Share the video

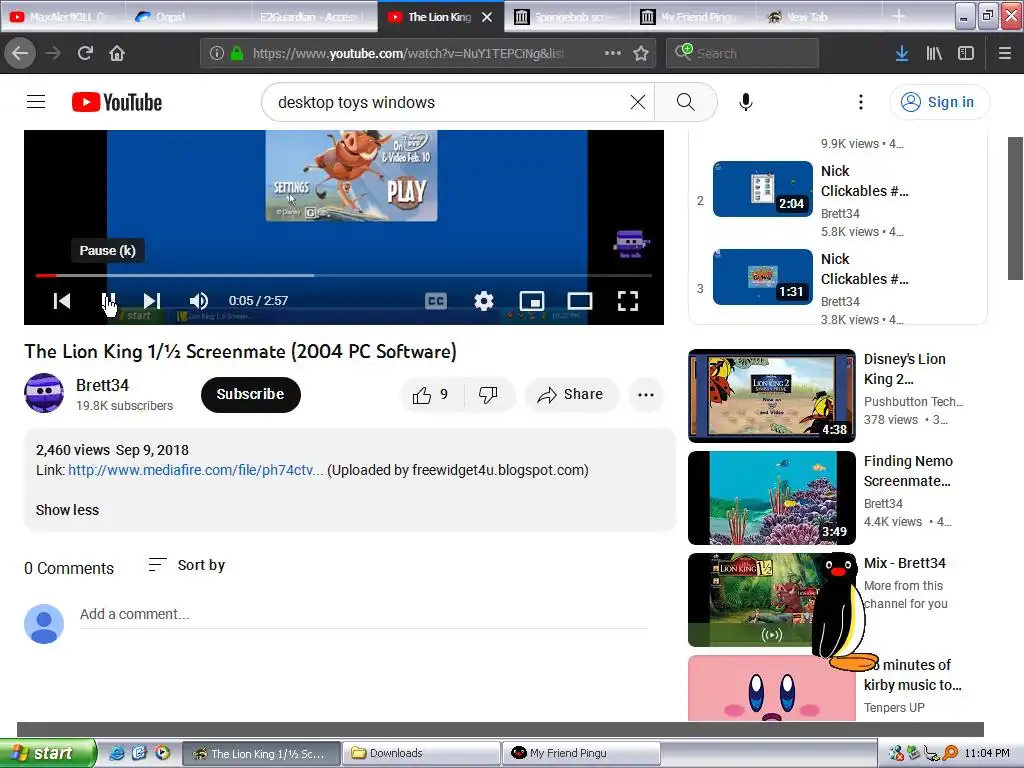(571, 394)
